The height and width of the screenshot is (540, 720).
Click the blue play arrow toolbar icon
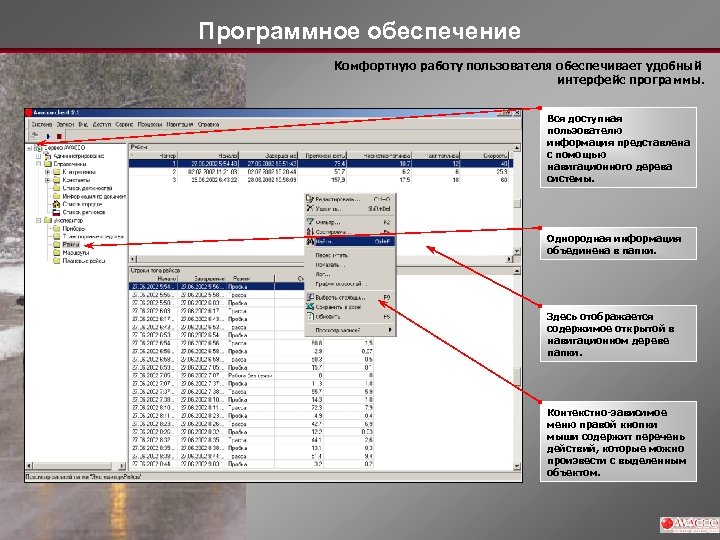tap(48, 136)
